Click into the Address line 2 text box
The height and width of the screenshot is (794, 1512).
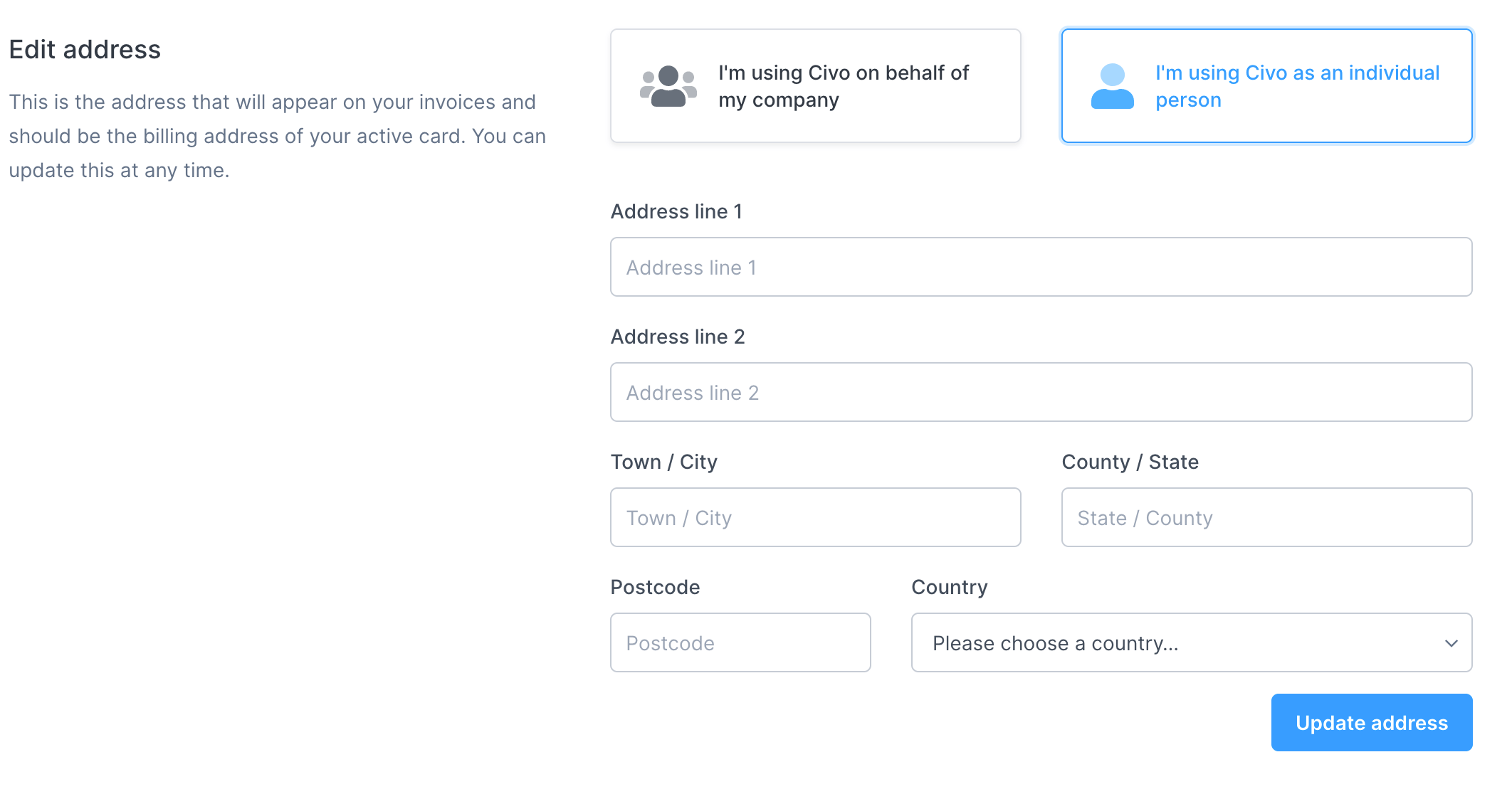1041,393
